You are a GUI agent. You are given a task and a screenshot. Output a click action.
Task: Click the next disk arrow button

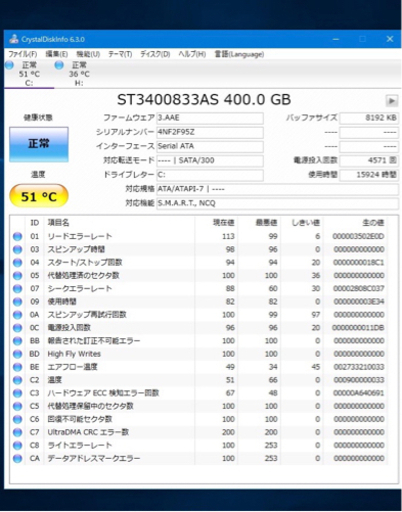pos(392,101)
